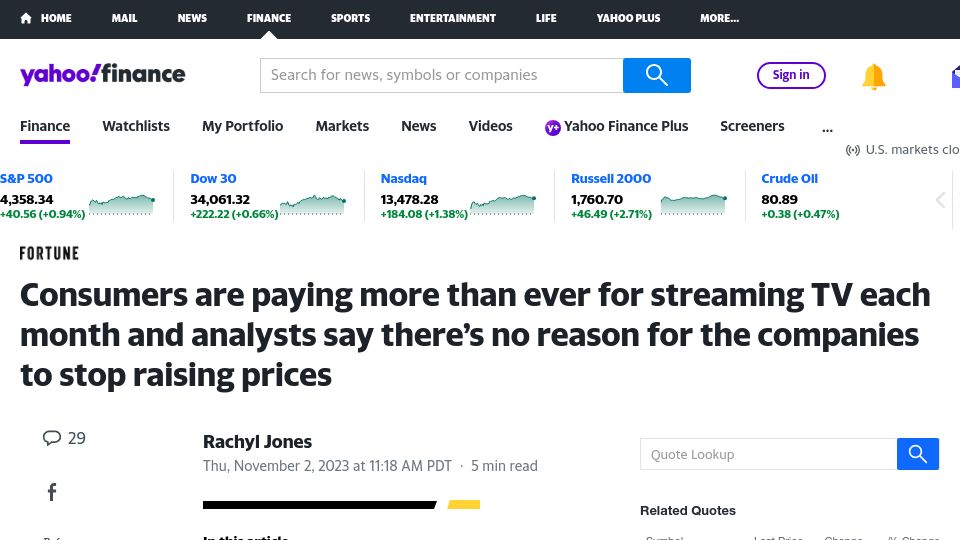960x540 pixels.
Task: Click the article headline text
Action: 475,334
